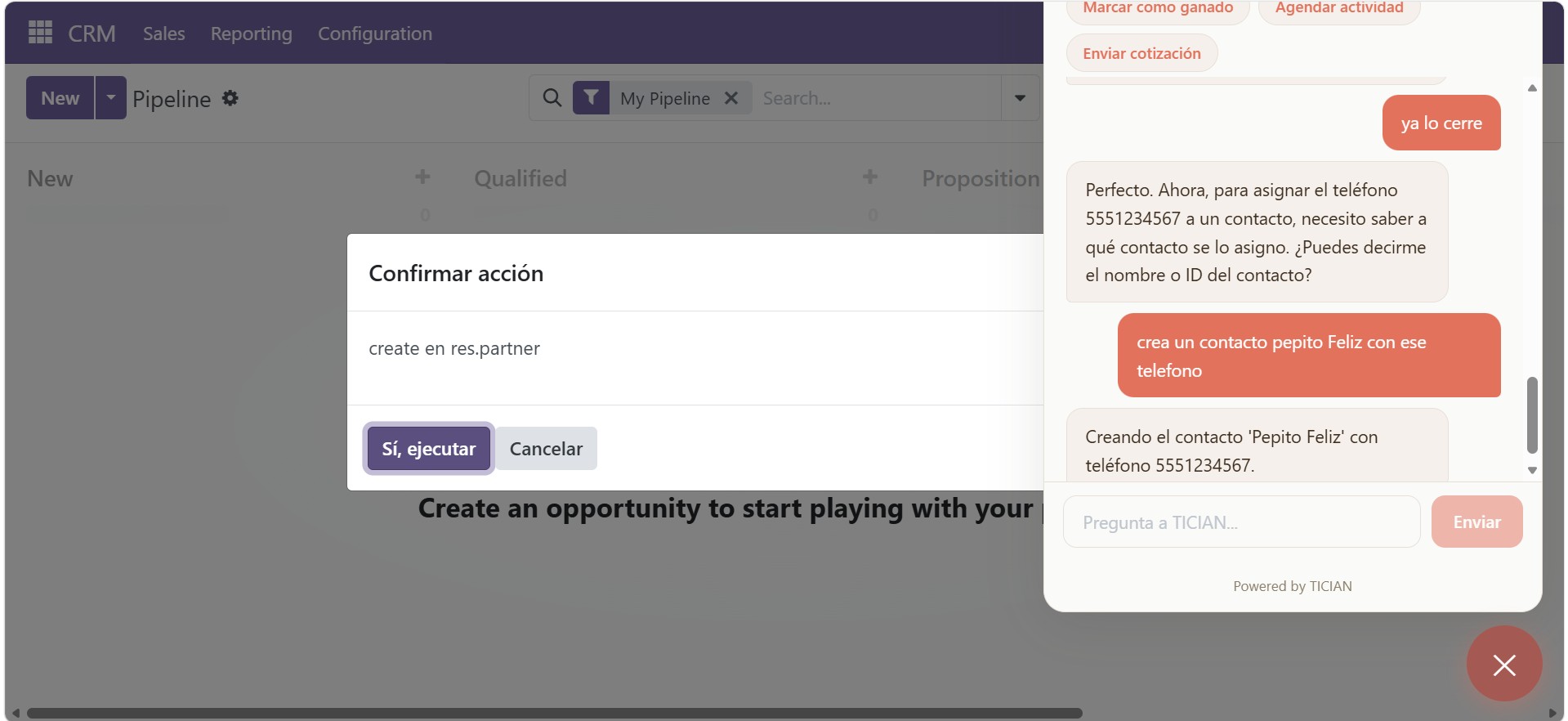Screen dimensions: 1568x721
Task: Open the apps grid menu icon
Action: [40, 33]
